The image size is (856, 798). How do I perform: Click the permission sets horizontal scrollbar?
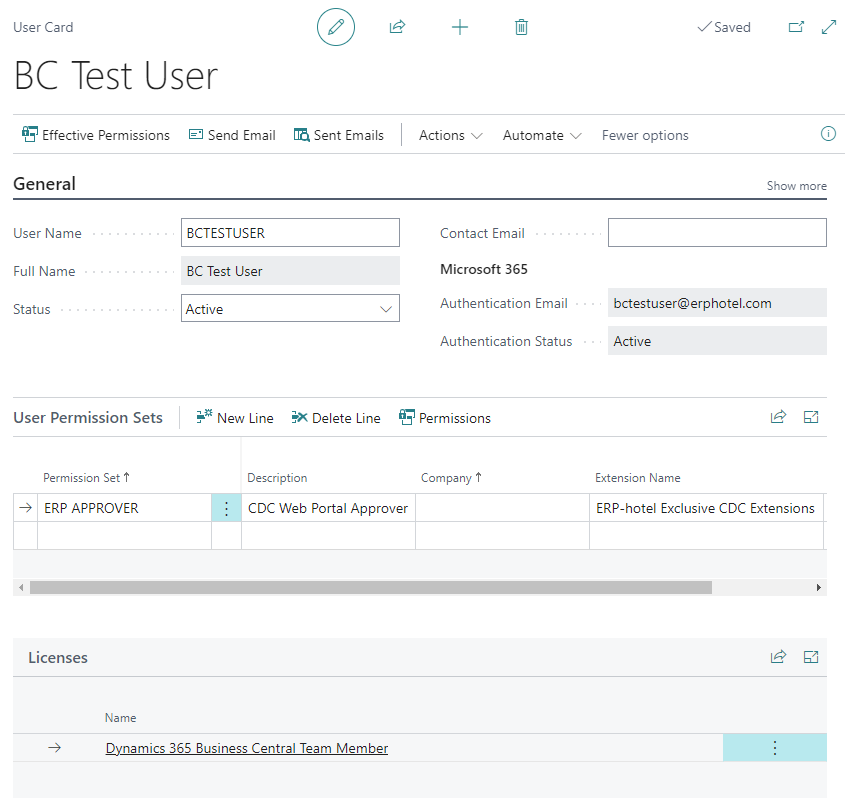370,588
